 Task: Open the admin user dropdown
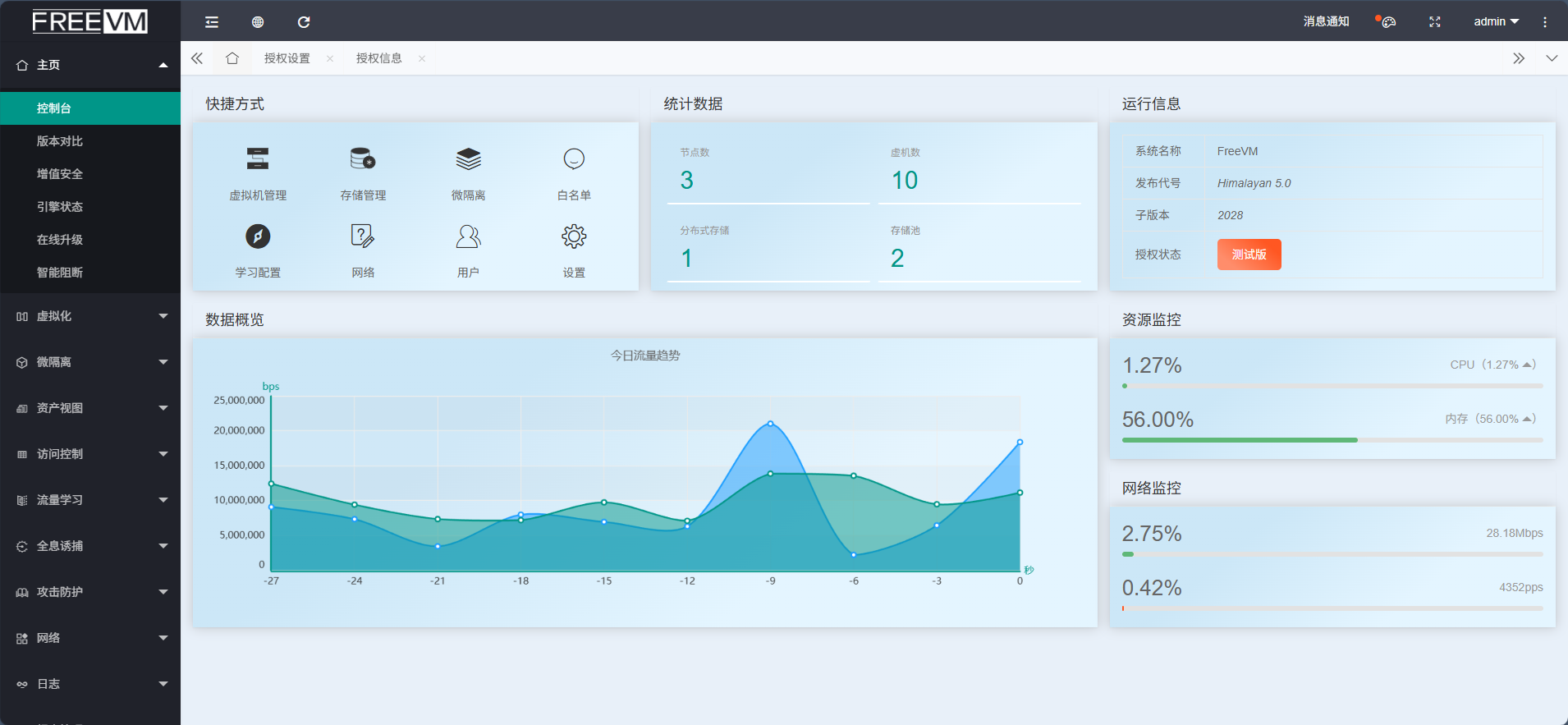pyautogui.click(x=1496, y=22)
